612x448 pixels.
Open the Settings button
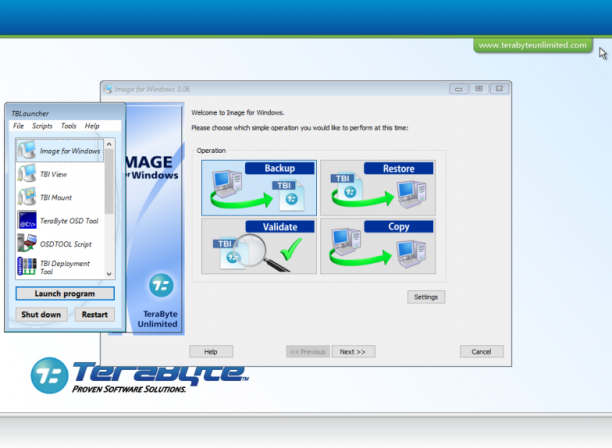pyautogui.click(x=426, y=297)
